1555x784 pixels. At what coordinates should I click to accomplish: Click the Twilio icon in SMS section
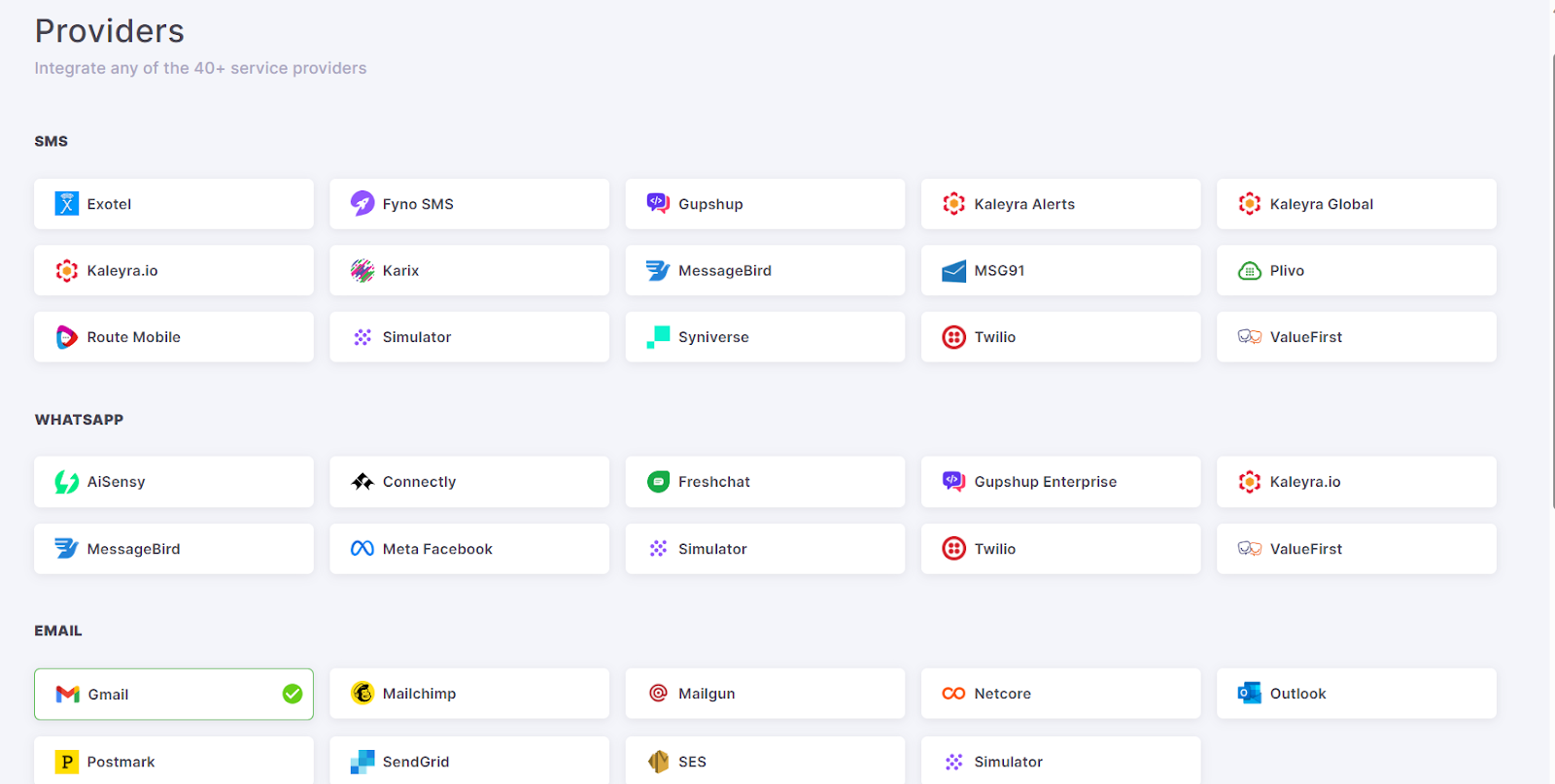tap(954, 337)
